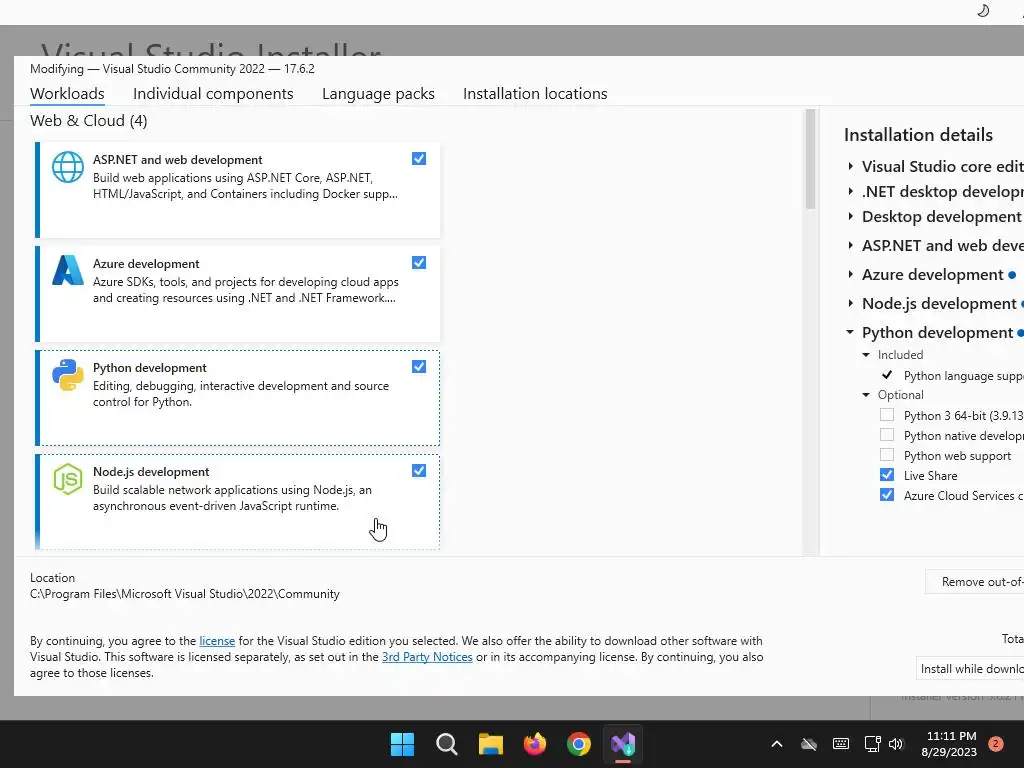Switch to Visual Studio Installer taskbar icon
The image size is (1024, 768).
pyautogui.click(x=623, y=744)
